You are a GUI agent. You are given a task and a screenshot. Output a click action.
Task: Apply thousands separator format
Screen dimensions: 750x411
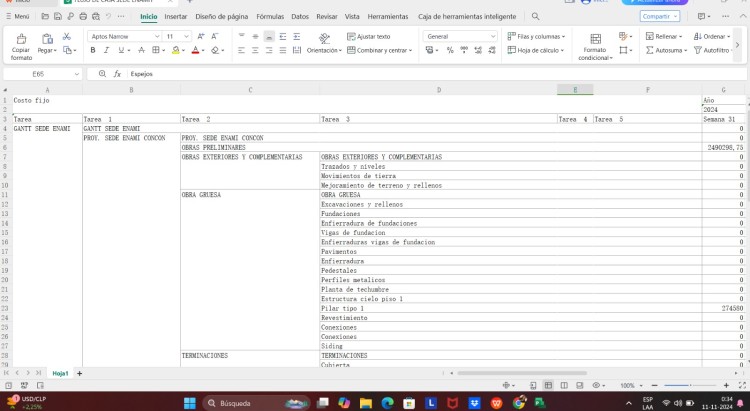464,50
